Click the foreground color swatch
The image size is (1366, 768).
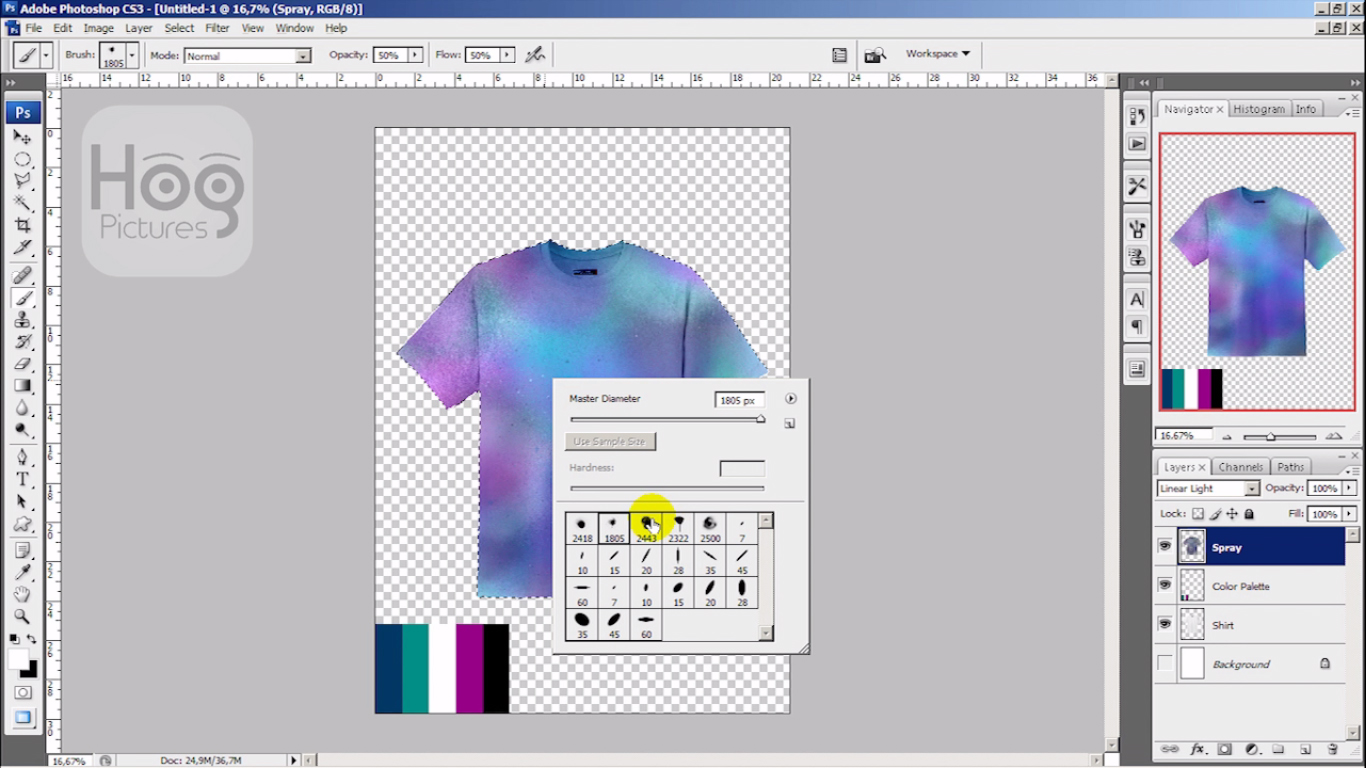point(18,659)
